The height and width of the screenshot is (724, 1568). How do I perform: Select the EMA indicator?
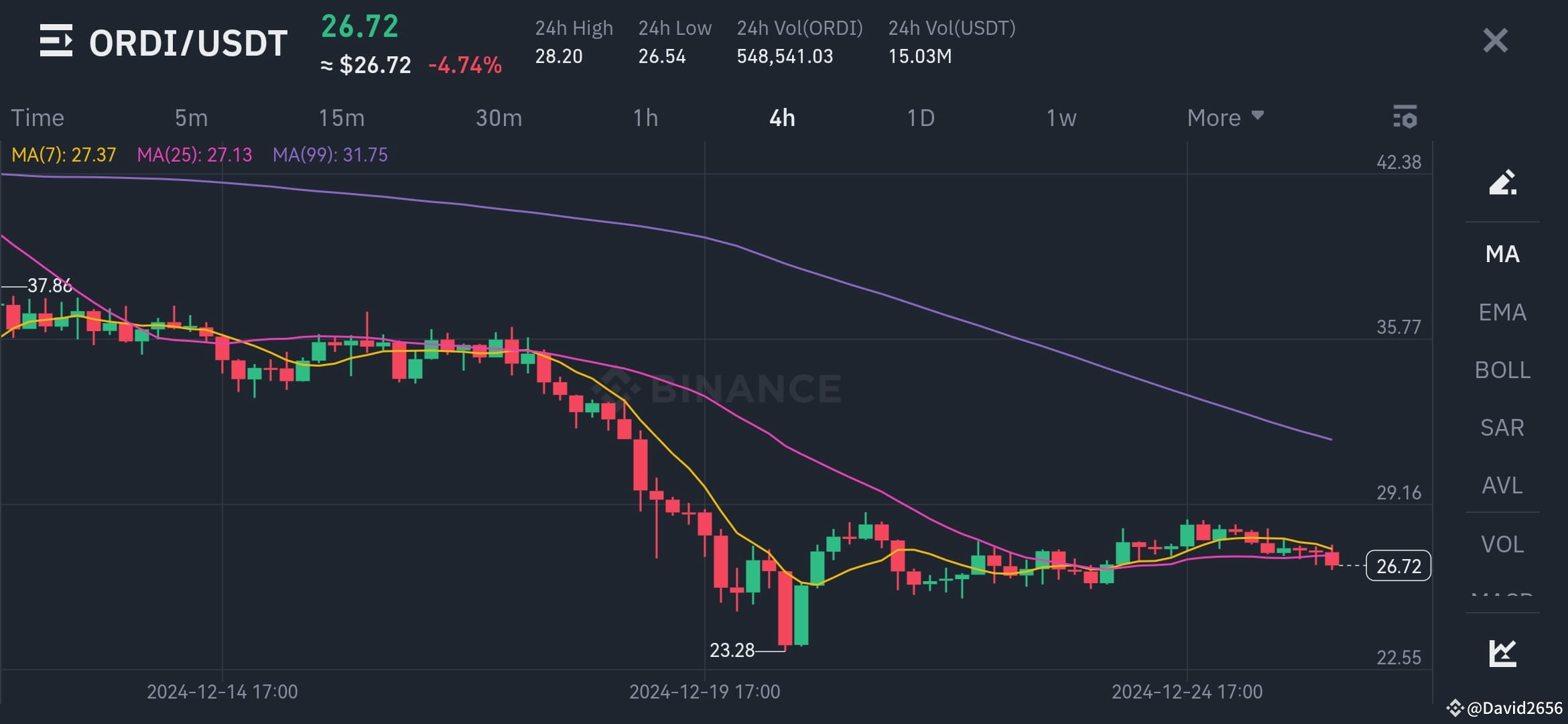click(x=1501, y=312)
